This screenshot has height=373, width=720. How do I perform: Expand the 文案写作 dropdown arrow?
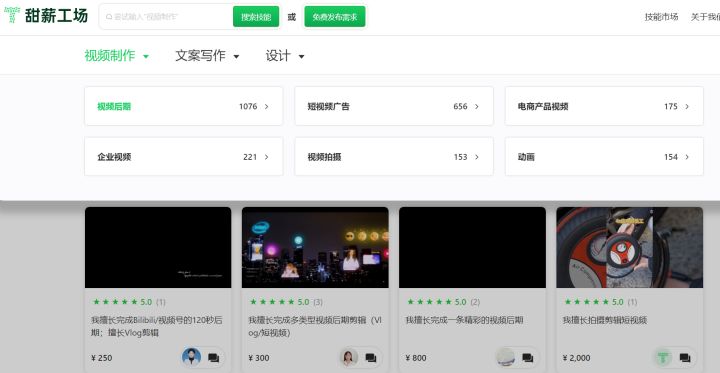(x=236, y=57)
